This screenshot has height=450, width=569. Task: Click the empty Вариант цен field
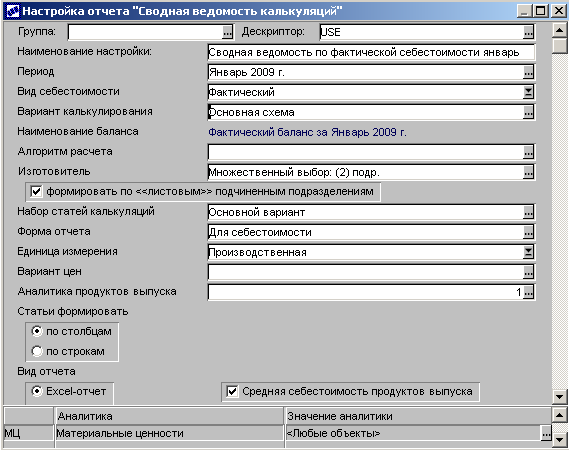click(x=366, y=272)
